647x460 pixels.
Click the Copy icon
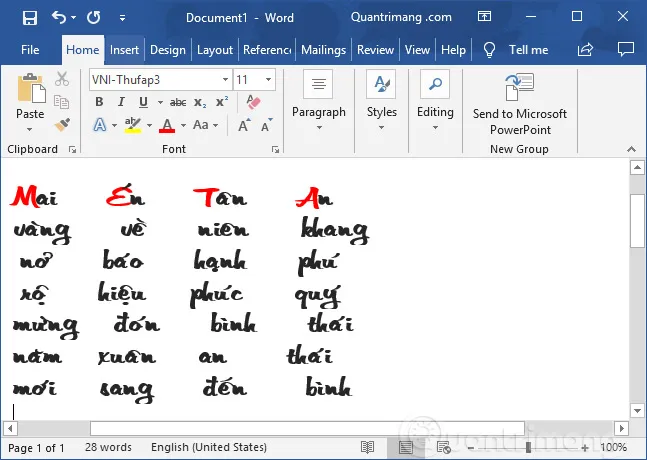click(x=61, y=101)
